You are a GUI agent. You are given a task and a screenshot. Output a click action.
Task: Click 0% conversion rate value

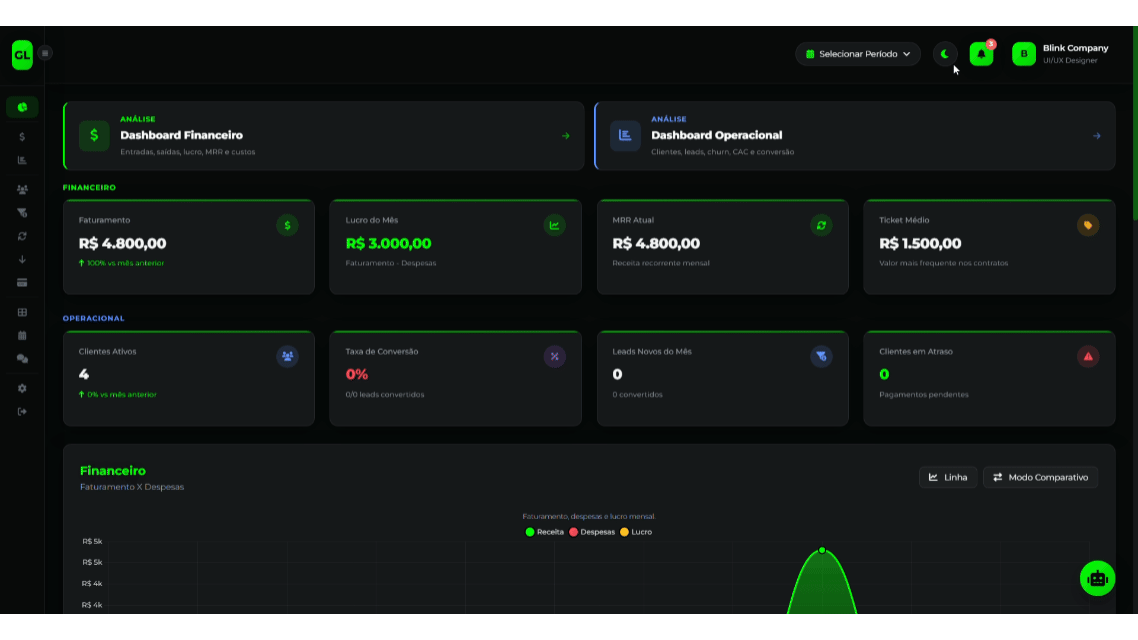coord(357,374)
